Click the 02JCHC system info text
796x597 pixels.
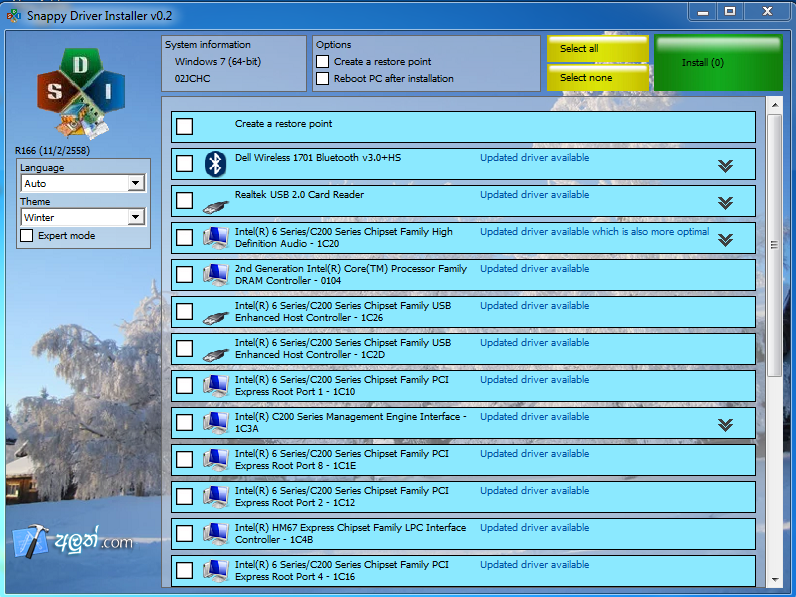coord(192,79)
